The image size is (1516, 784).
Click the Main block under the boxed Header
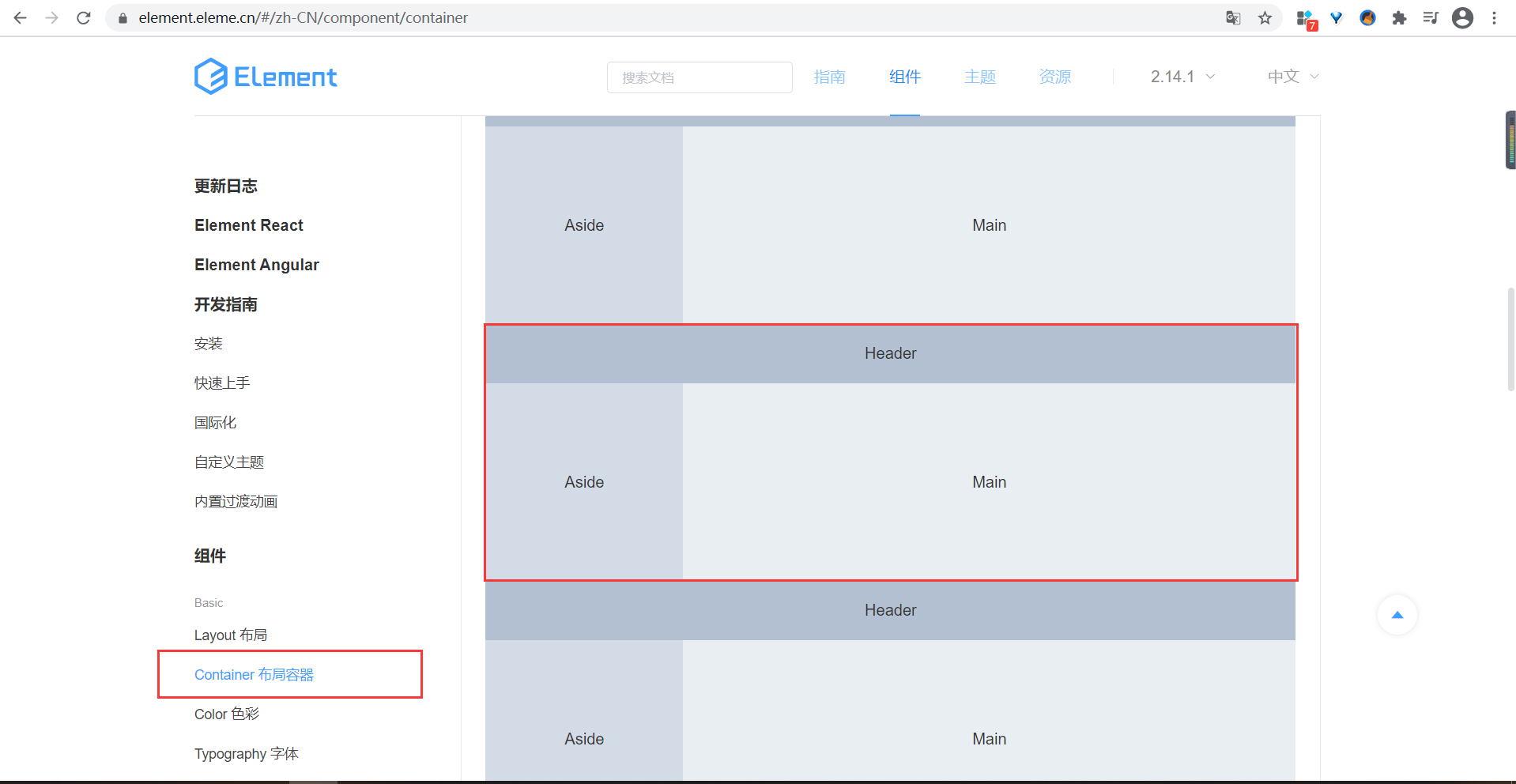coord(989,482)
